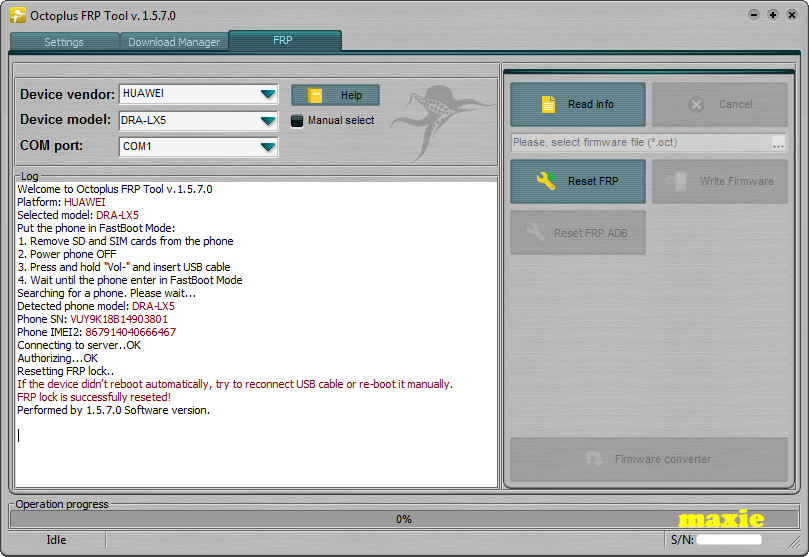Click the 'Operation progress' group label
Image resolution: width=809 pixels, height=557 pixels.
coord(62,504)
